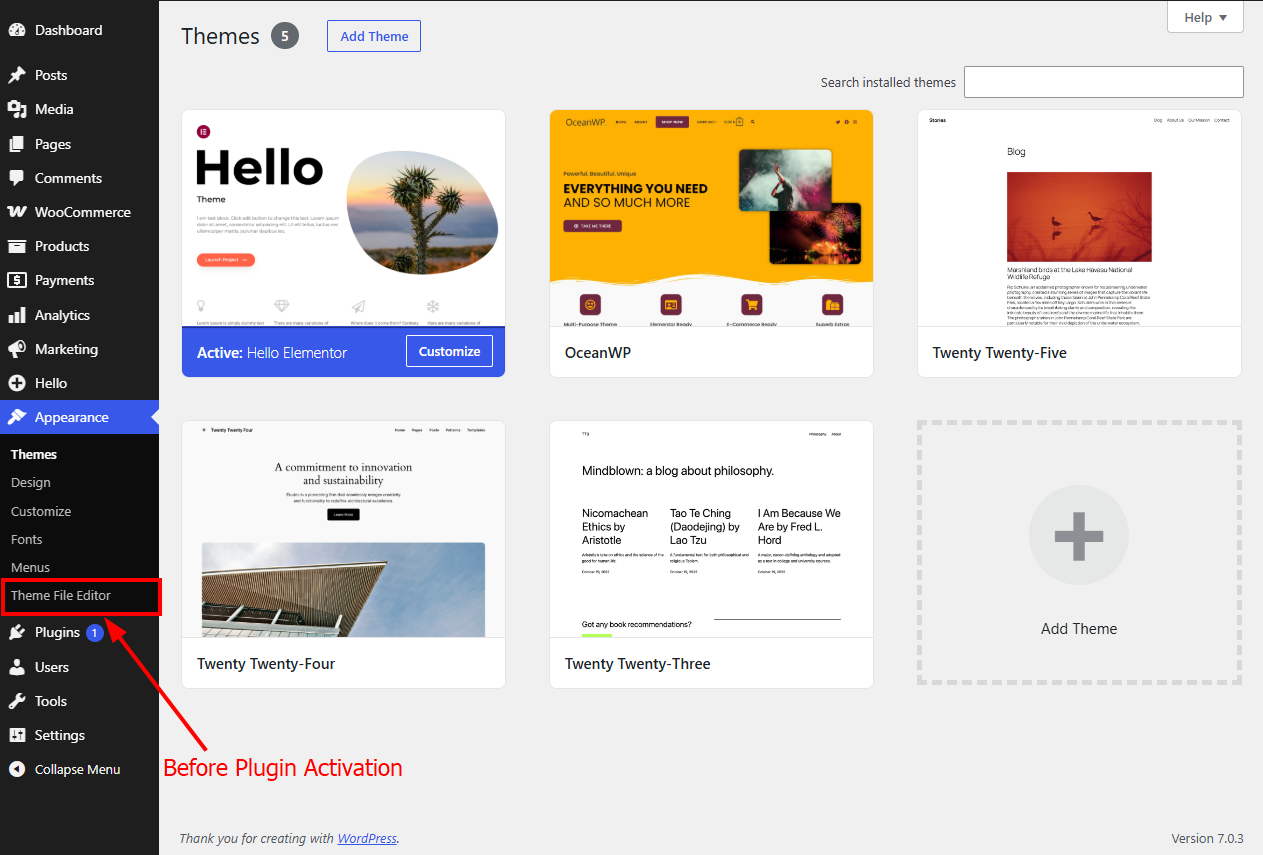Click the Analytics bar chart icon
This screenshot has width=1263, height=855.
17,315
